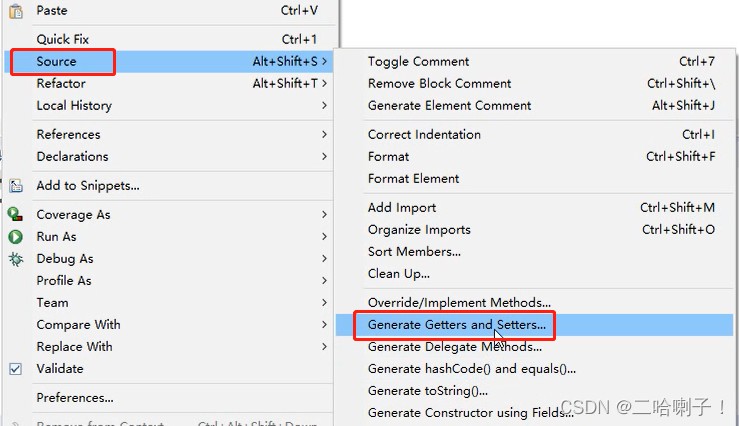Expand the Refactor submenu arrow
The image size is (739, 426).
coord(325,84)
